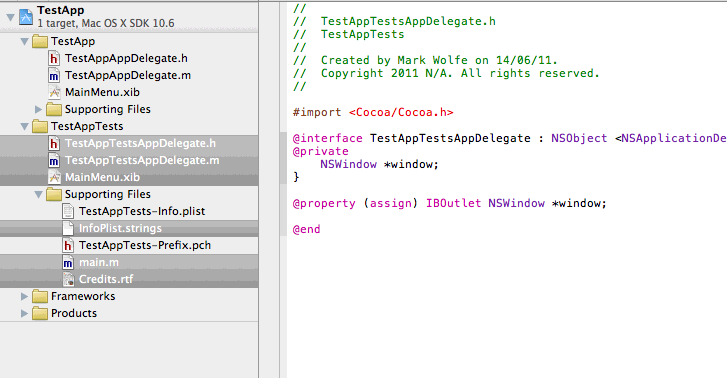Click the Supporting Files folder icon under TestApp
The image size is (727, 378).
pos(54,109)
